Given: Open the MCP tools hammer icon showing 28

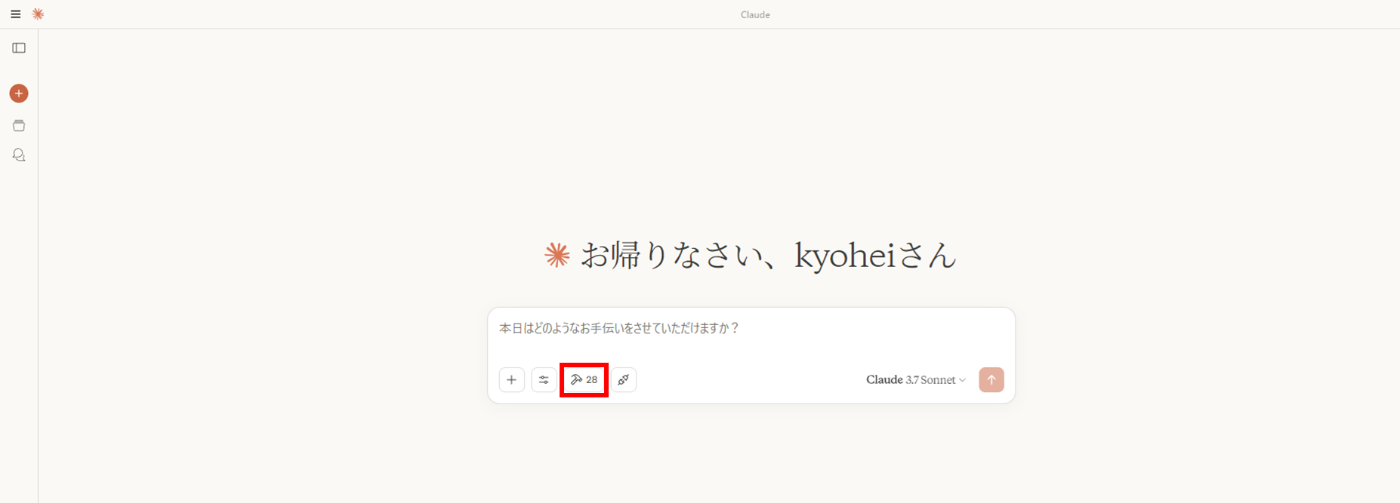Looking at the screenshot, I should [x=584, y=380].
